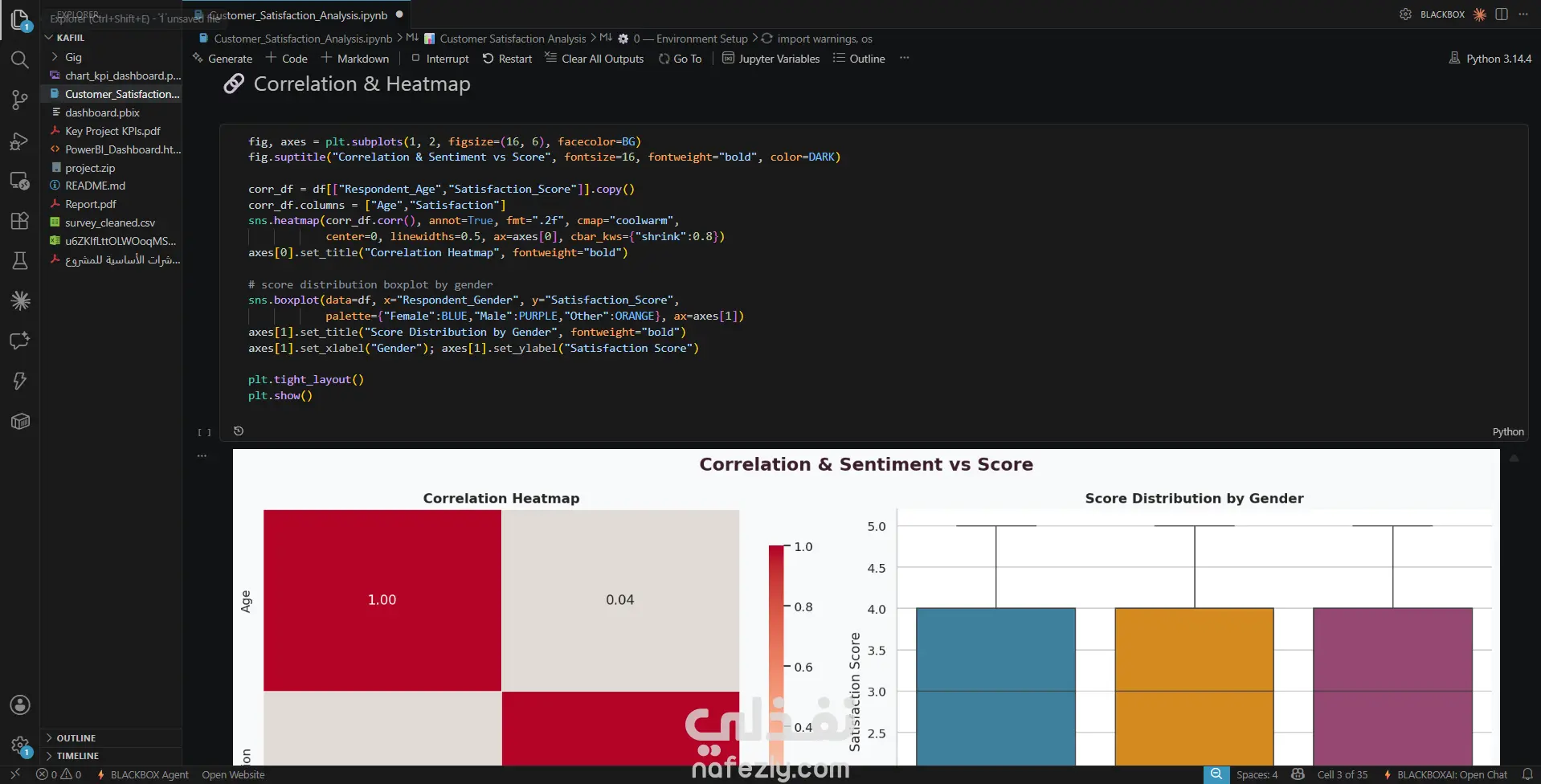Image resolution: width=1541 pixels, height=784 pixels.
Task: Click Clear All Outputs
Action: coord(595,59)
